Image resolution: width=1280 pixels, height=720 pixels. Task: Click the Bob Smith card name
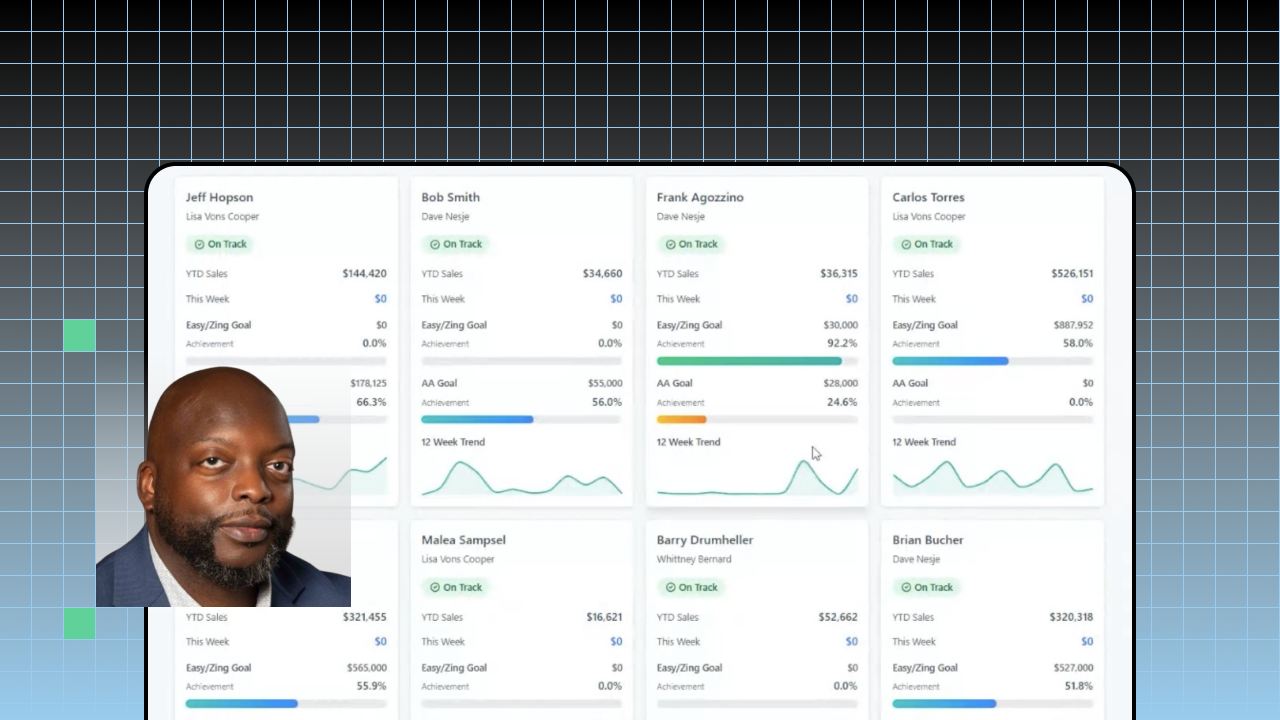450,197
